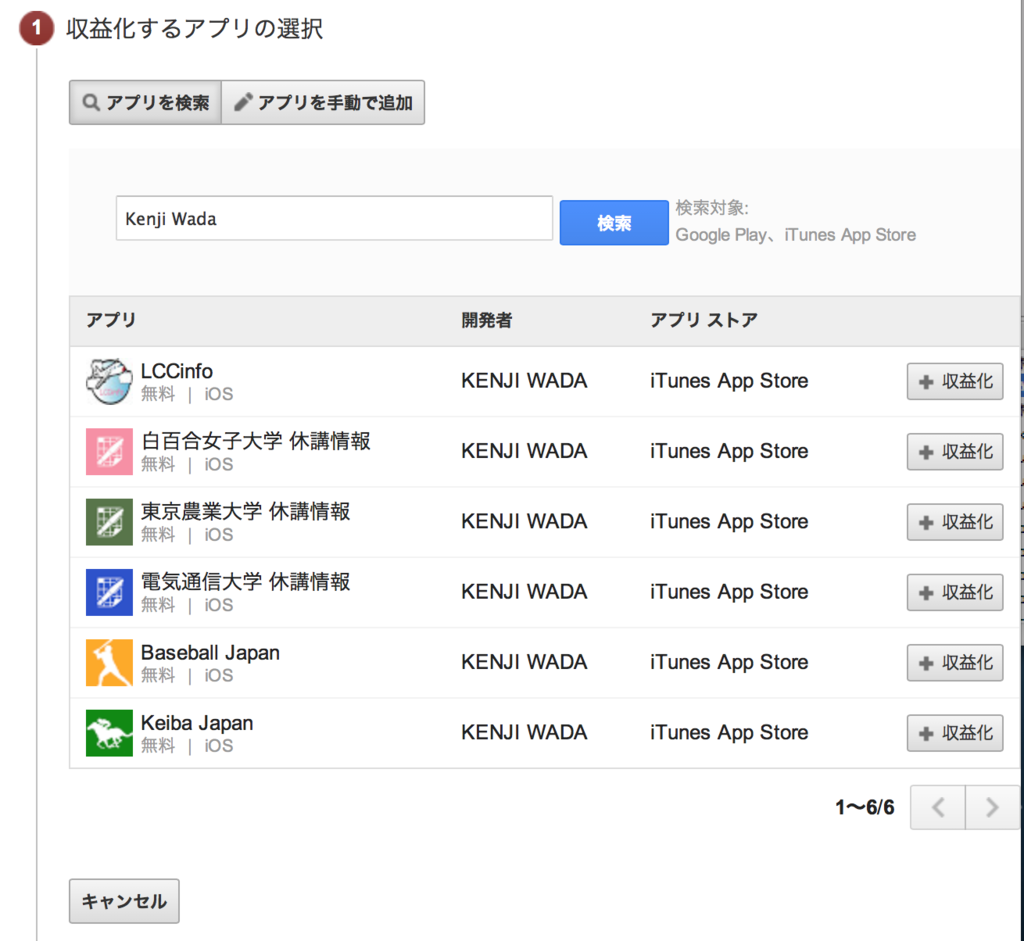This screenshot has height=941, width=1024.
Task: Click the キャンセル button
Action: [x=124, y=901]
